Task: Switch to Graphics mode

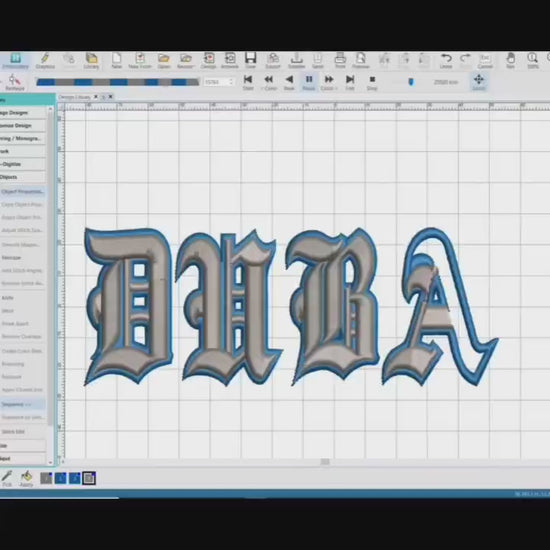Action: tap(45, 60)
